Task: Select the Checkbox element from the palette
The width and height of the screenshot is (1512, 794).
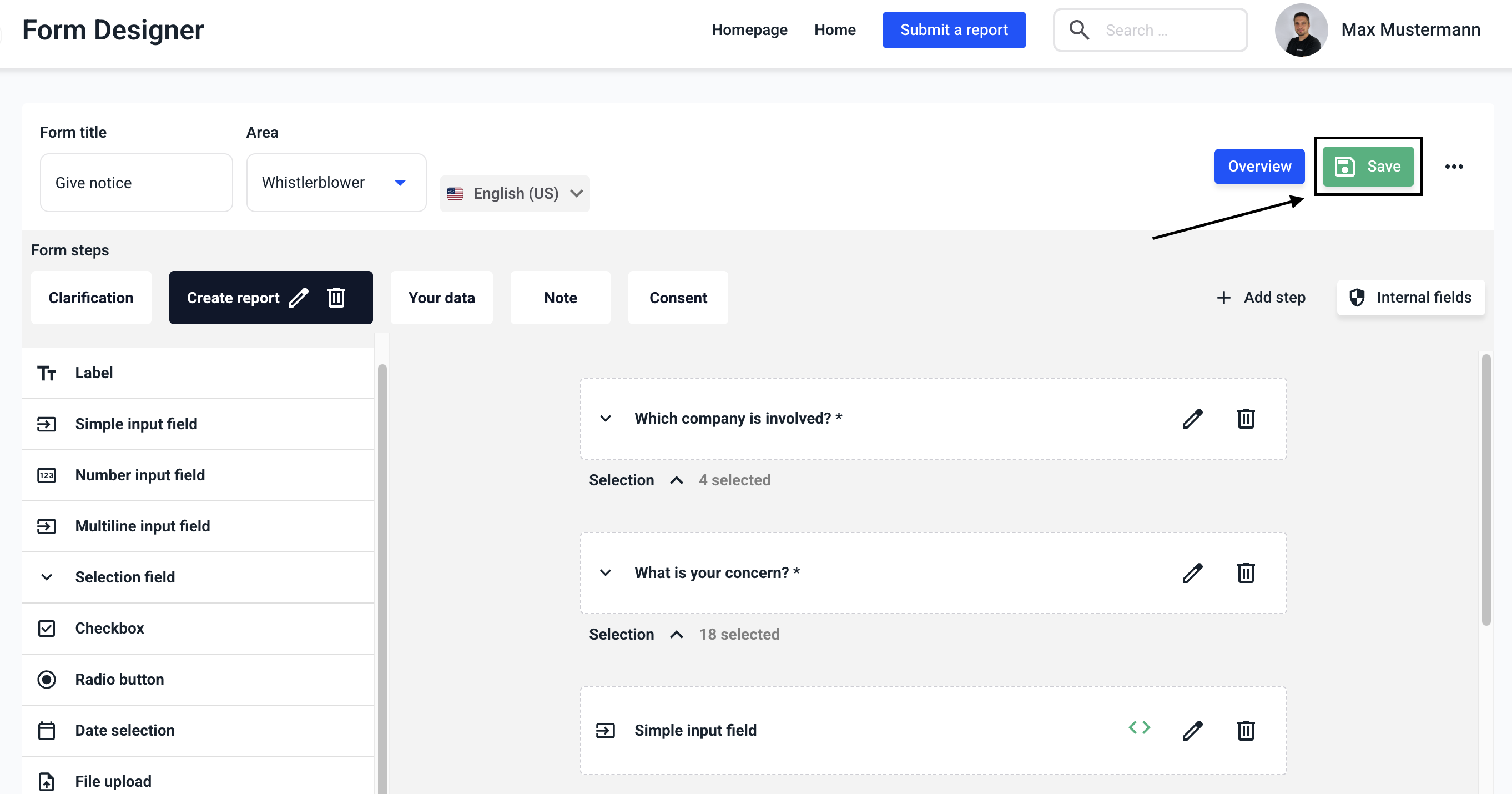Action: [x=109, y=629]
